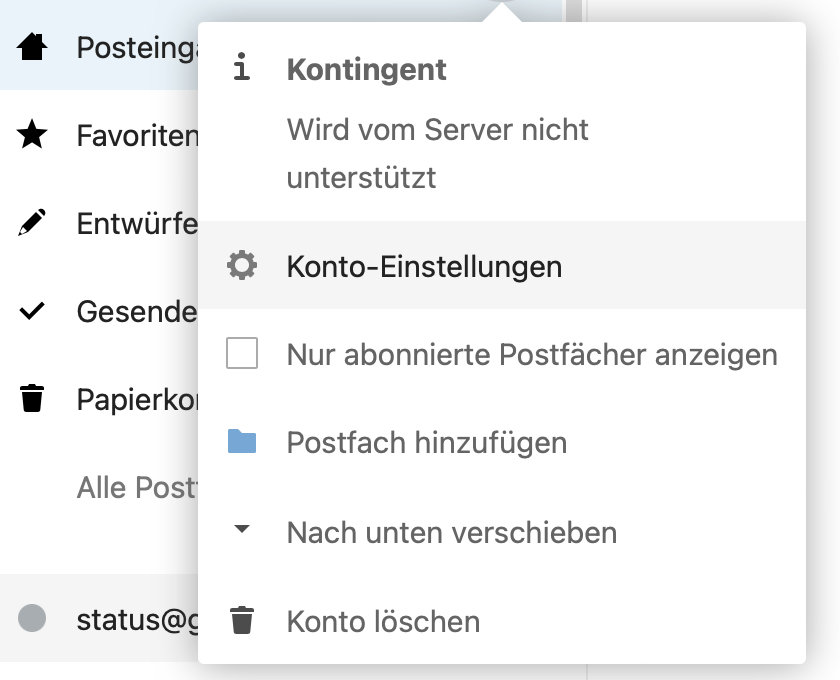
Task: Click the pencil icon for Entwürfe
Action: pos(32,222)
